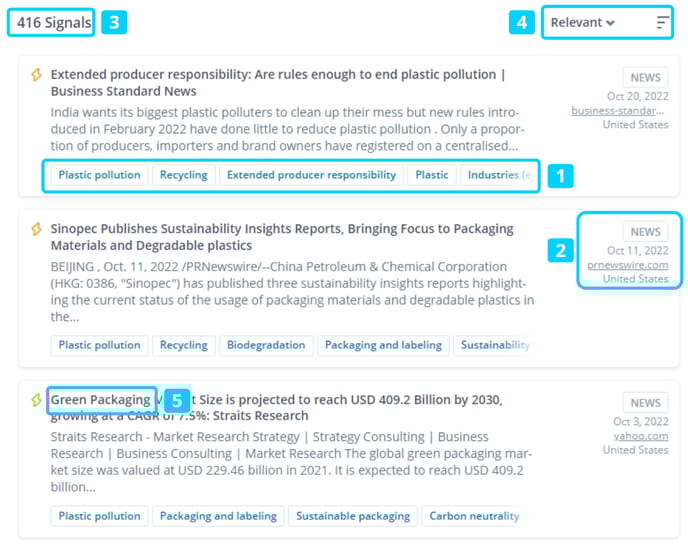The width and height of the screenshot is (688, 545).
Task: Select the Extended producer responsibility tag
Action: 311,175
